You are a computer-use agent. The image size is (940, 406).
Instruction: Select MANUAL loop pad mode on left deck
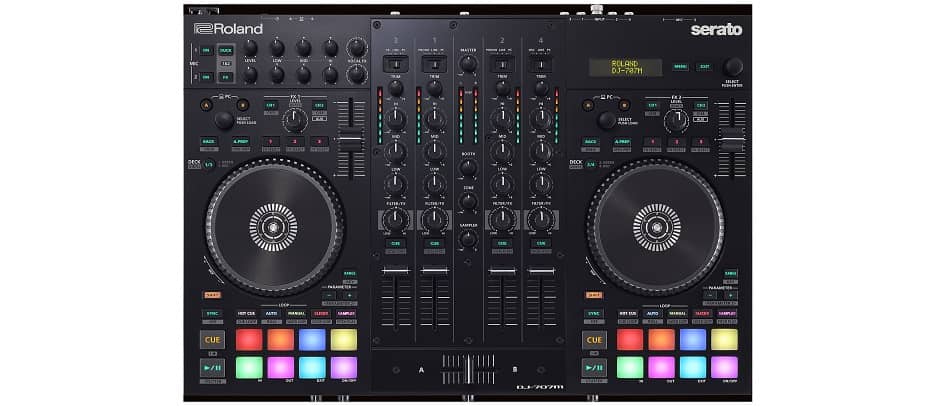click(x=296, y=313)
